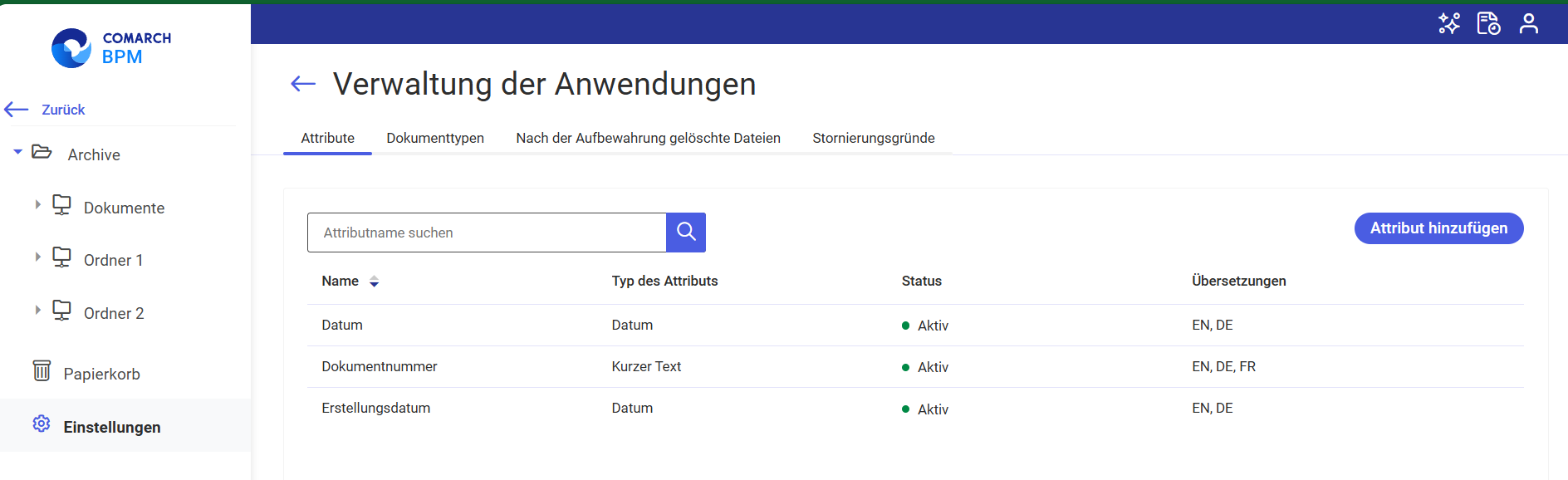Expand the Ordner 1 tree node
Image resolution: width=1568 pixels, height=480 pixels.
click(37, 257)
